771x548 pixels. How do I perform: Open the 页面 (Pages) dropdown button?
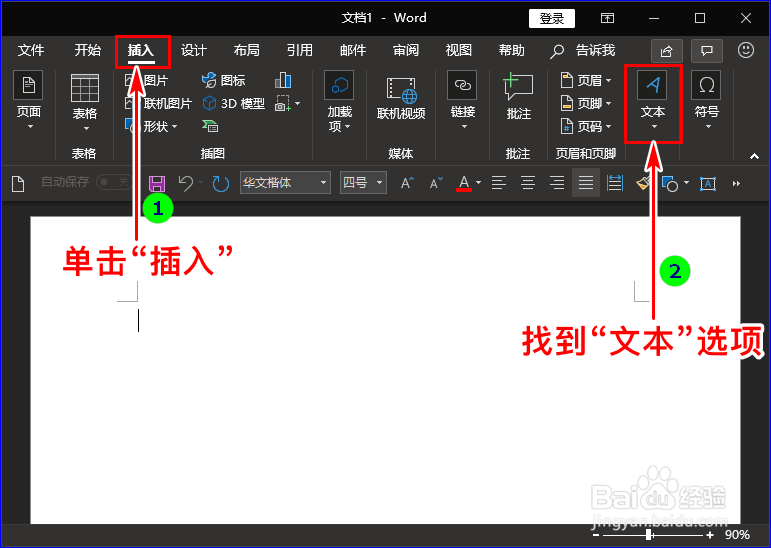point(29,100)
